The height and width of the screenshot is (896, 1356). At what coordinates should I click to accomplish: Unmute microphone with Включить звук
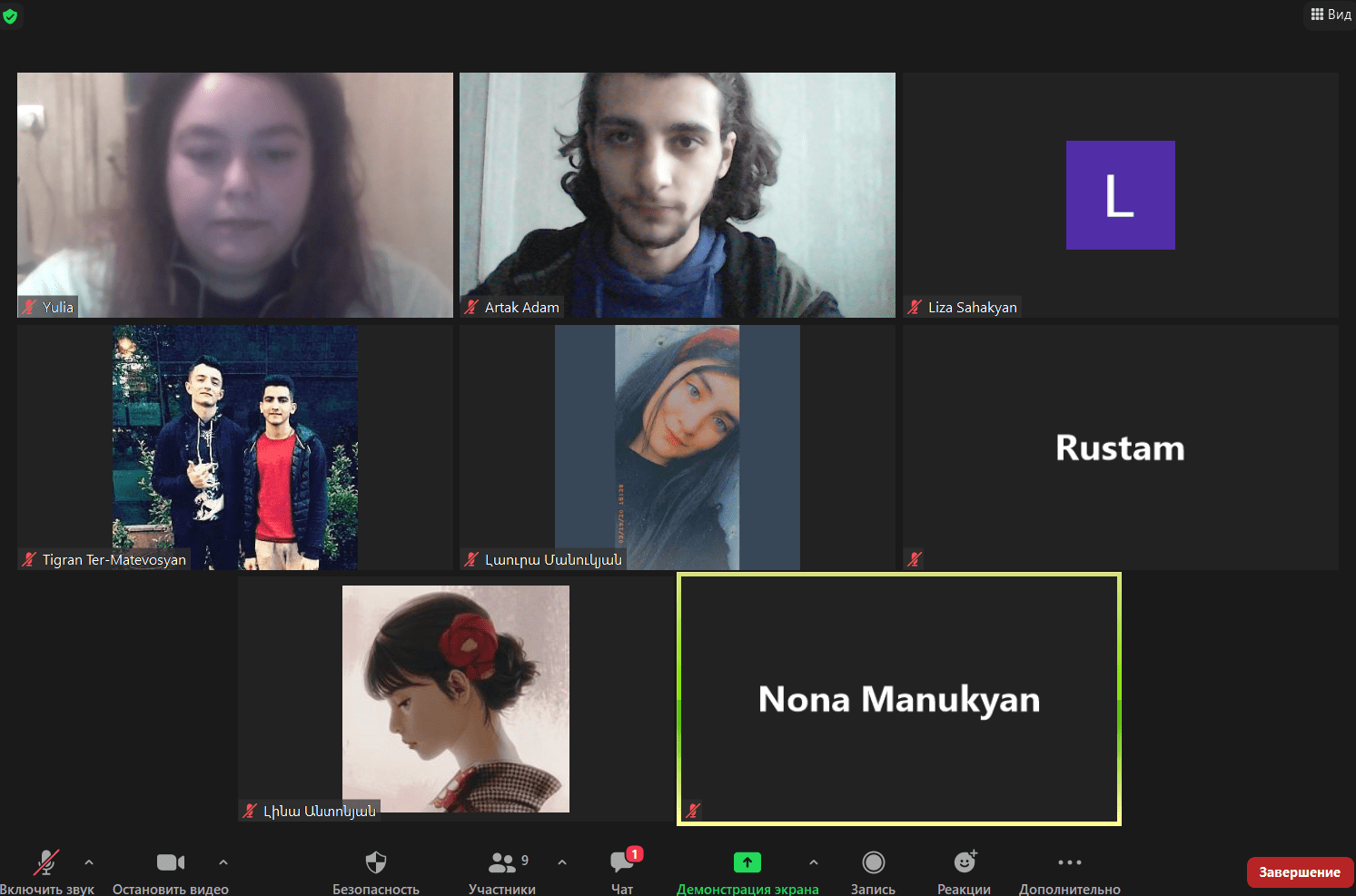point(45,863)
